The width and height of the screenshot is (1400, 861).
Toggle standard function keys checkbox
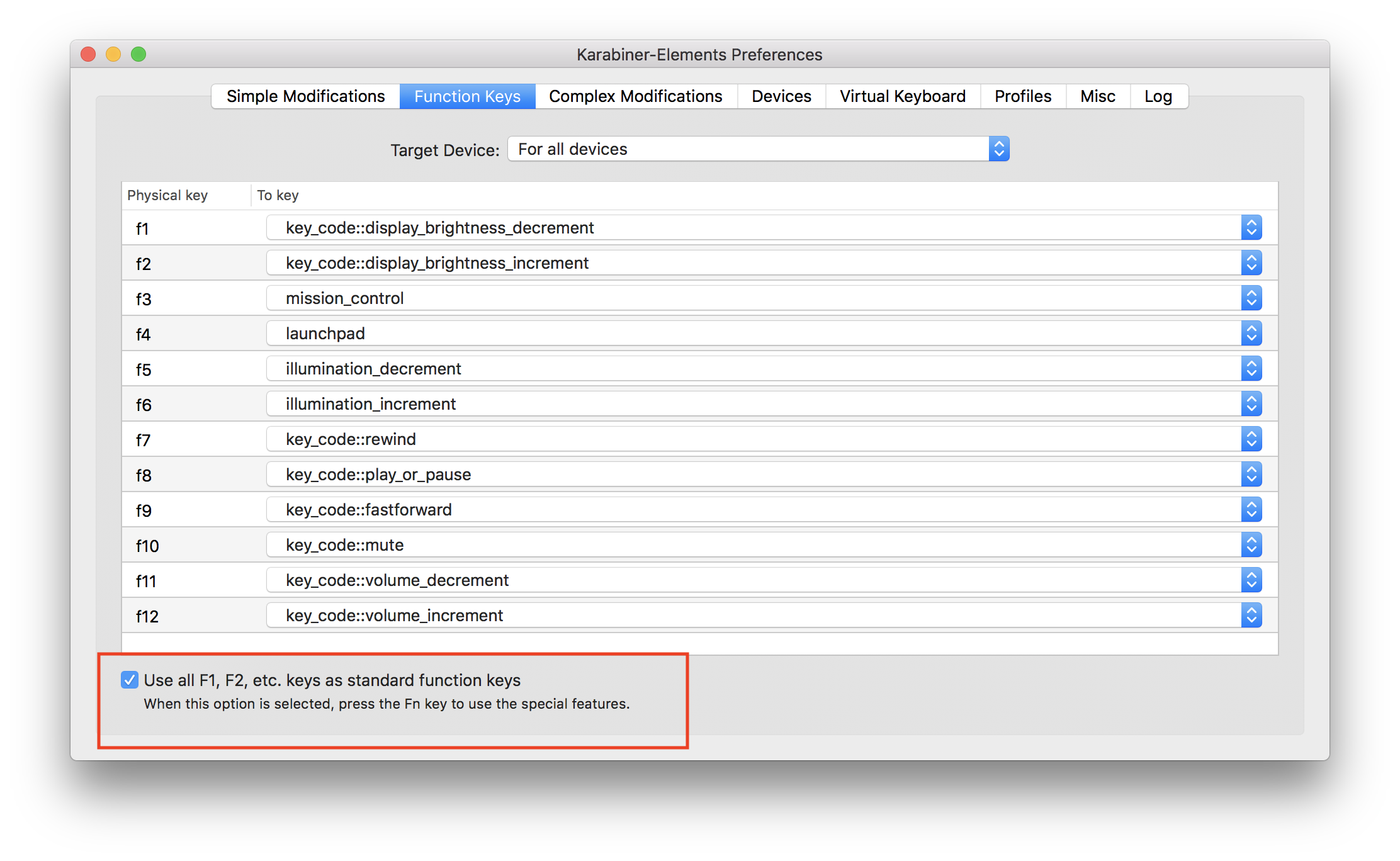[130, 680]
